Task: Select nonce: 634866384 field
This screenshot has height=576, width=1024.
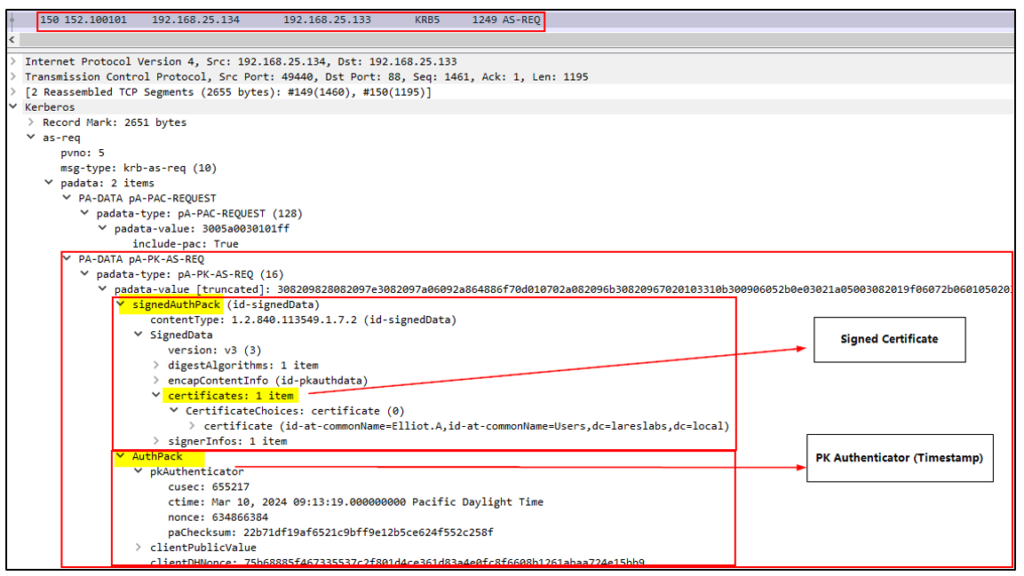Action: pos(217,517)
